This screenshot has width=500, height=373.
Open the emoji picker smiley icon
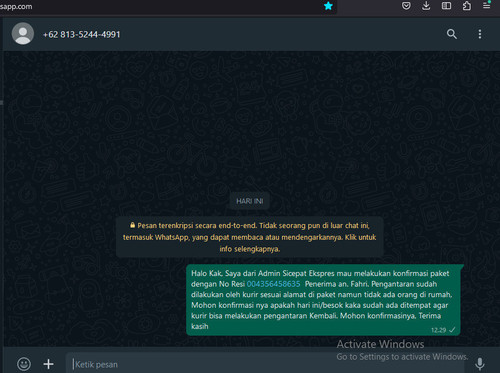coord(24,364)
